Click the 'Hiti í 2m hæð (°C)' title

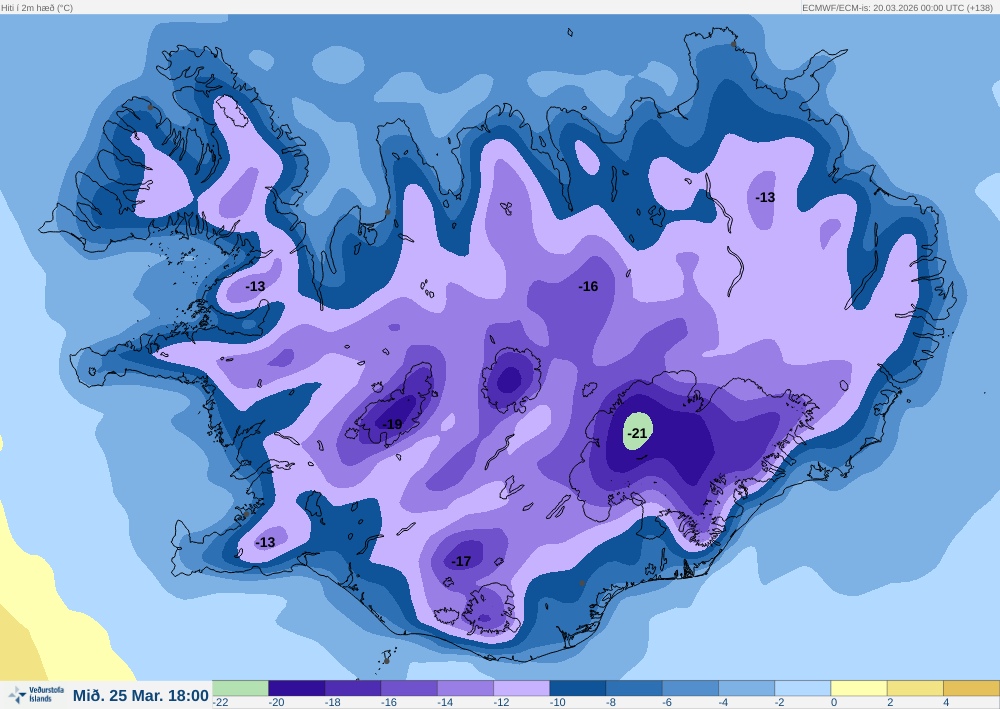coord(37,8)
